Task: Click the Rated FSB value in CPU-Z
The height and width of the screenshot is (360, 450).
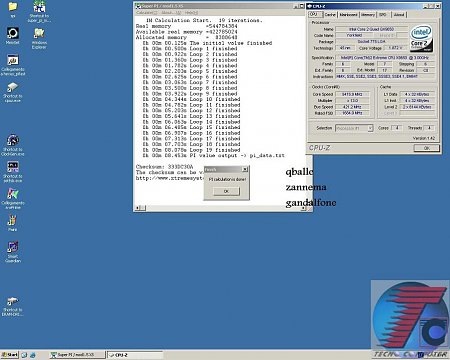Action: tap(352, 113)
